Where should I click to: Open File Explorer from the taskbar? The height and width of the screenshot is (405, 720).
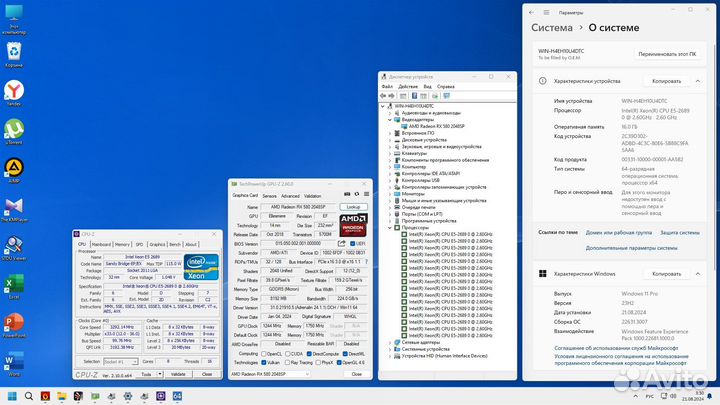coord(62,396)
